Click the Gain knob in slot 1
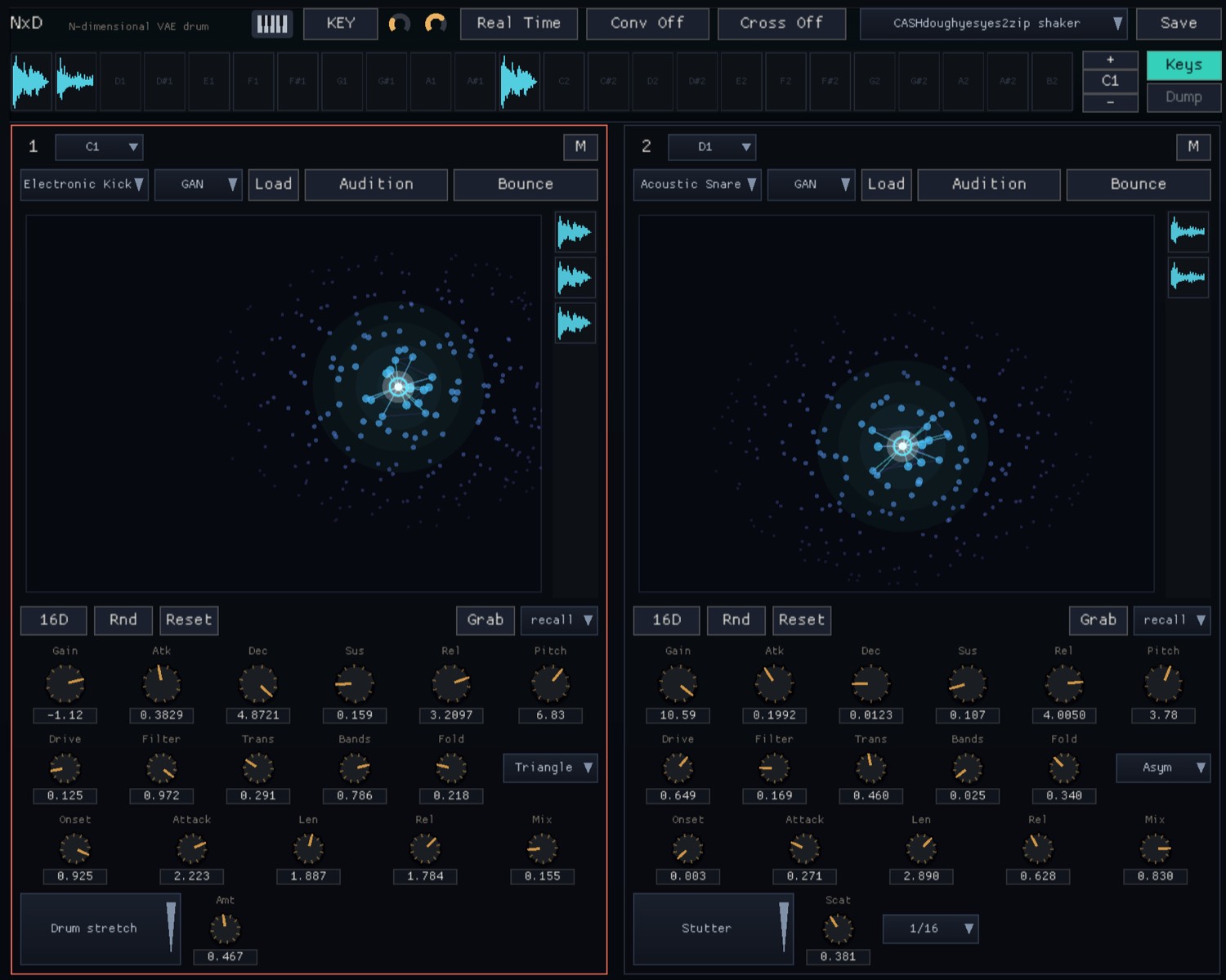The height and width of the screenshot is (980, 1226). pyautogui.click(x=65, y=683)
